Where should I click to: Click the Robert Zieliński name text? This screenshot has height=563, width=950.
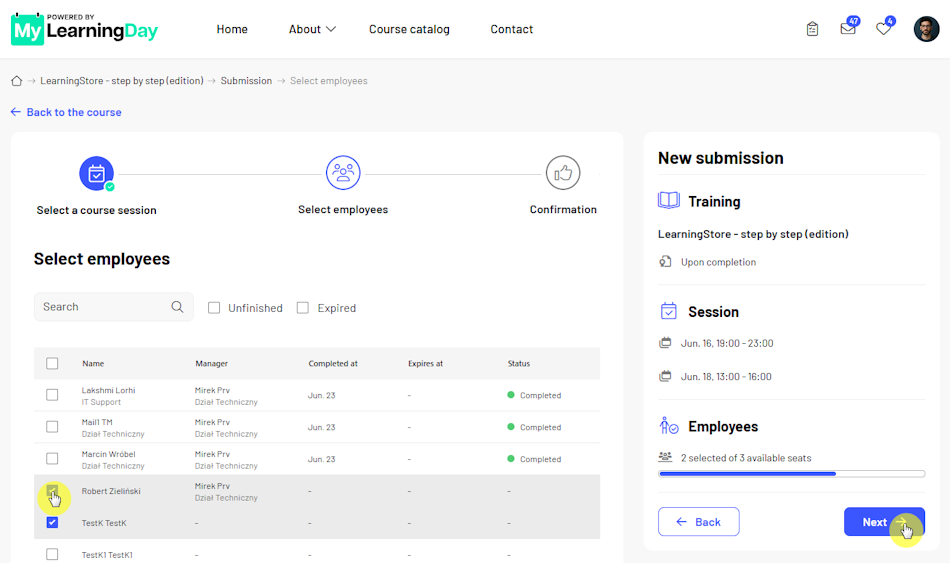pyautogui.click(x=111, y=491)
